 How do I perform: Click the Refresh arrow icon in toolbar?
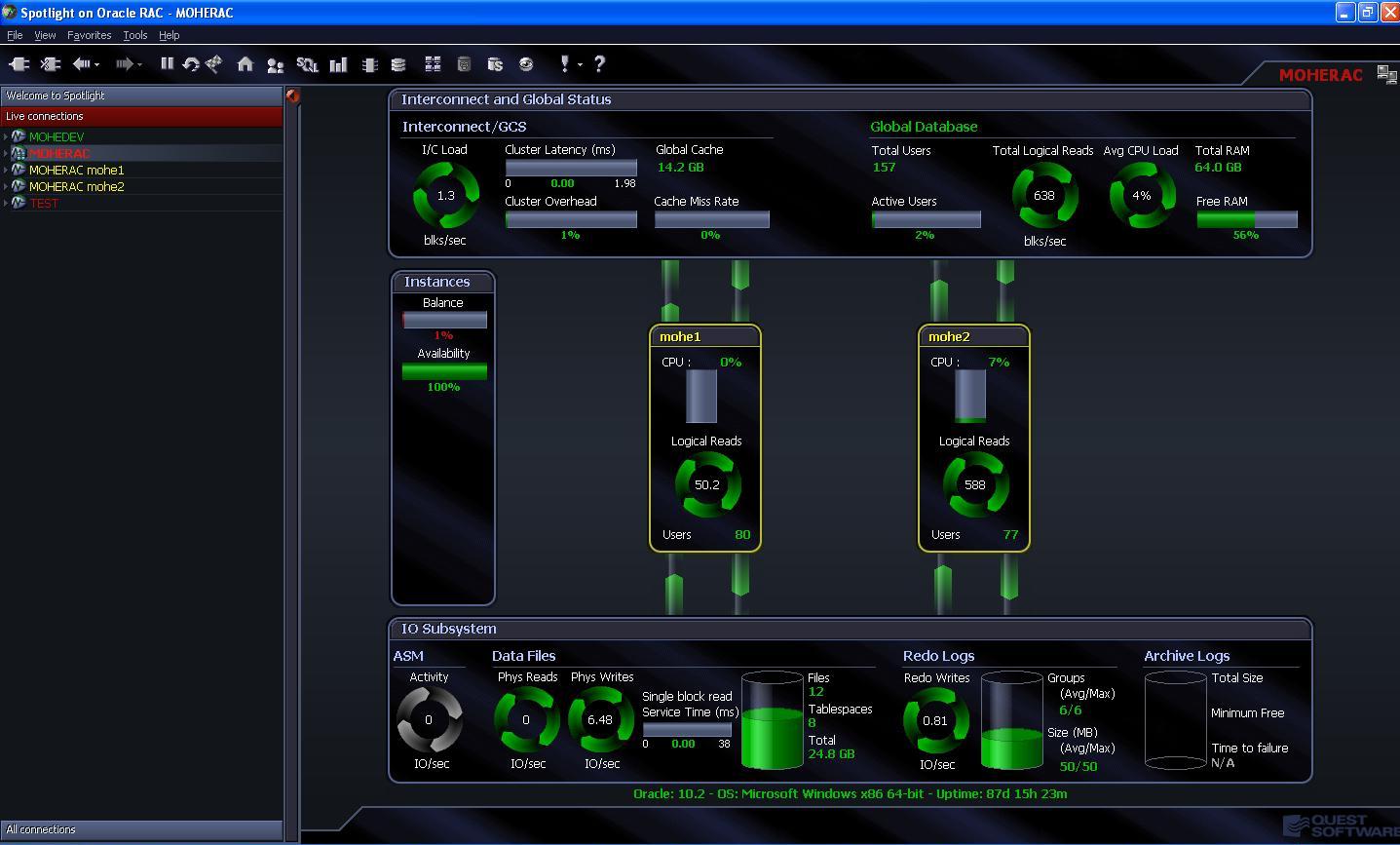click(x=191, y=64)
